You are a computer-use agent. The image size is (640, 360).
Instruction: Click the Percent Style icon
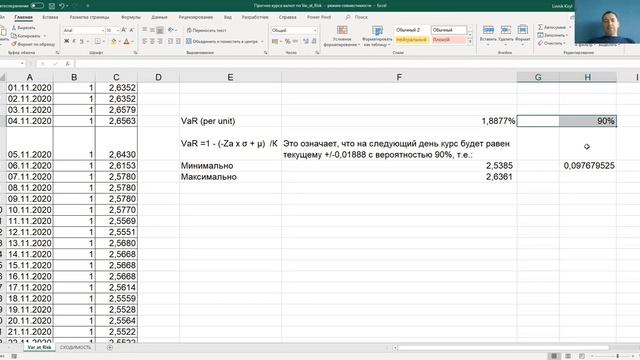pos(287,41)
